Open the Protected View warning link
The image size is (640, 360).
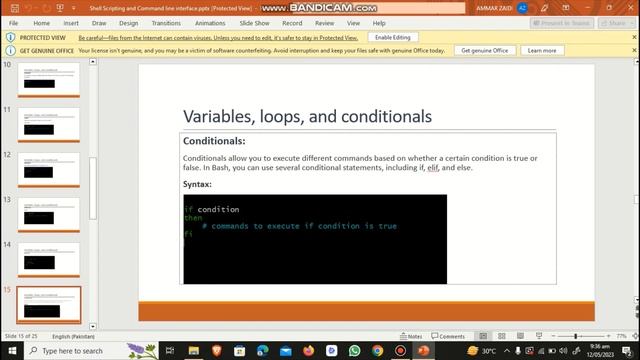218,38
